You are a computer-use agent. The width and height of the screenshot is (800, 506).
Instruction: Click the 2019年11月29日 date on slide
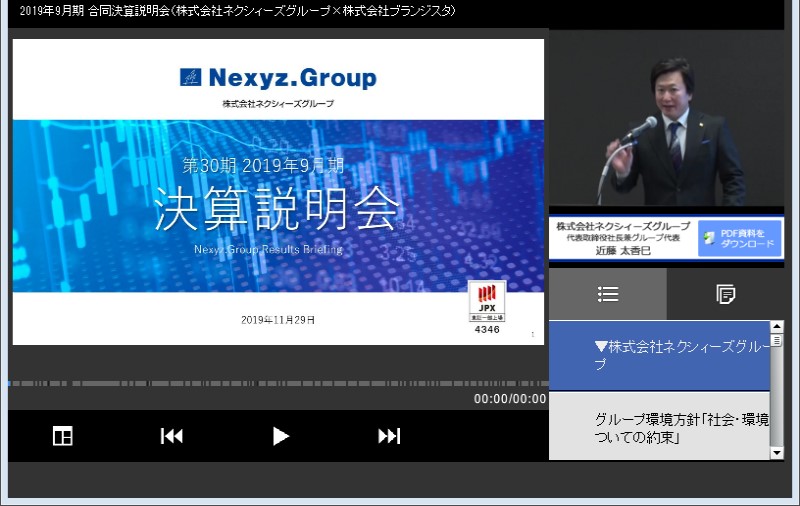pyautogui.click(x=278, y=320)
